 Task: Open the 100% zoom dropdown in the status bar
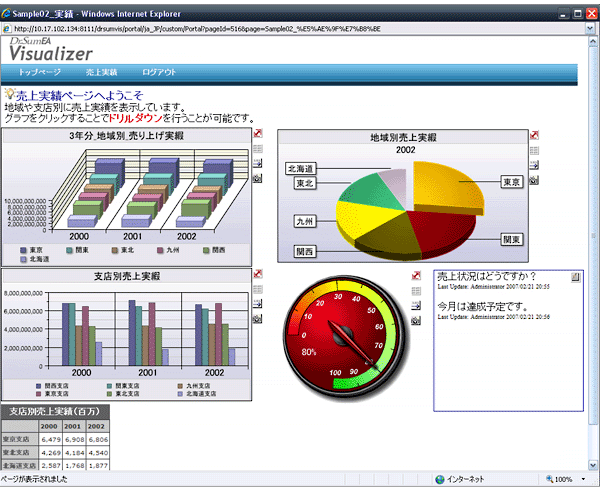coord(567,479)
